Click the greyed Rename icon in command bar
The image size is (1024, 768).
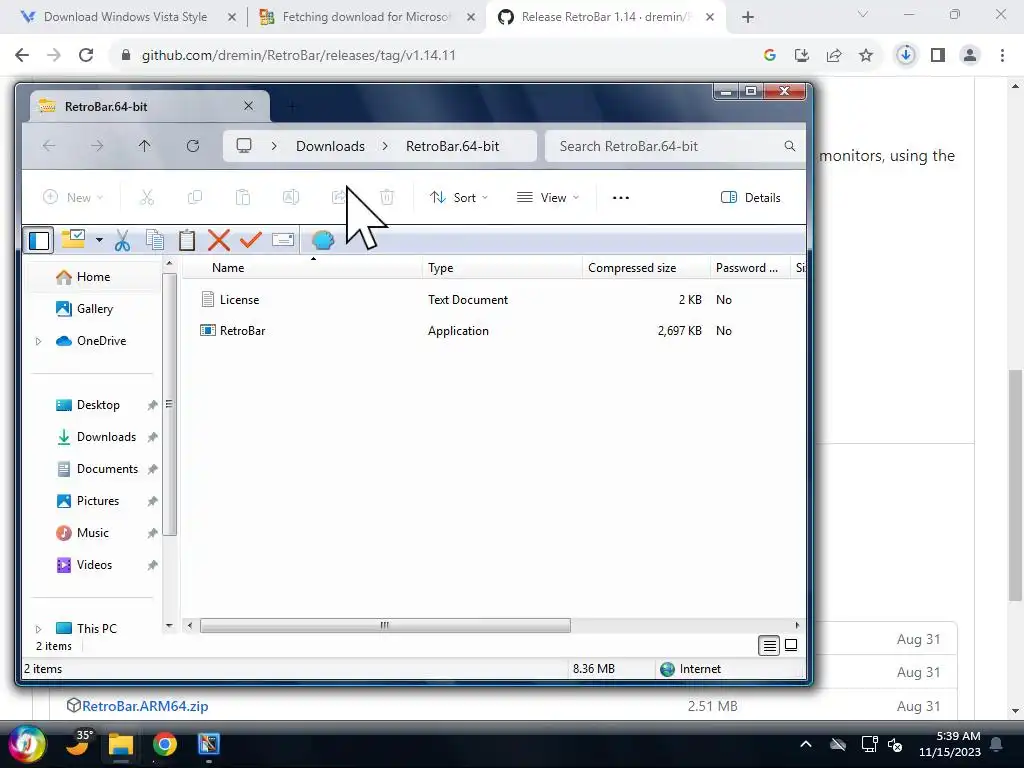point(291,197)
